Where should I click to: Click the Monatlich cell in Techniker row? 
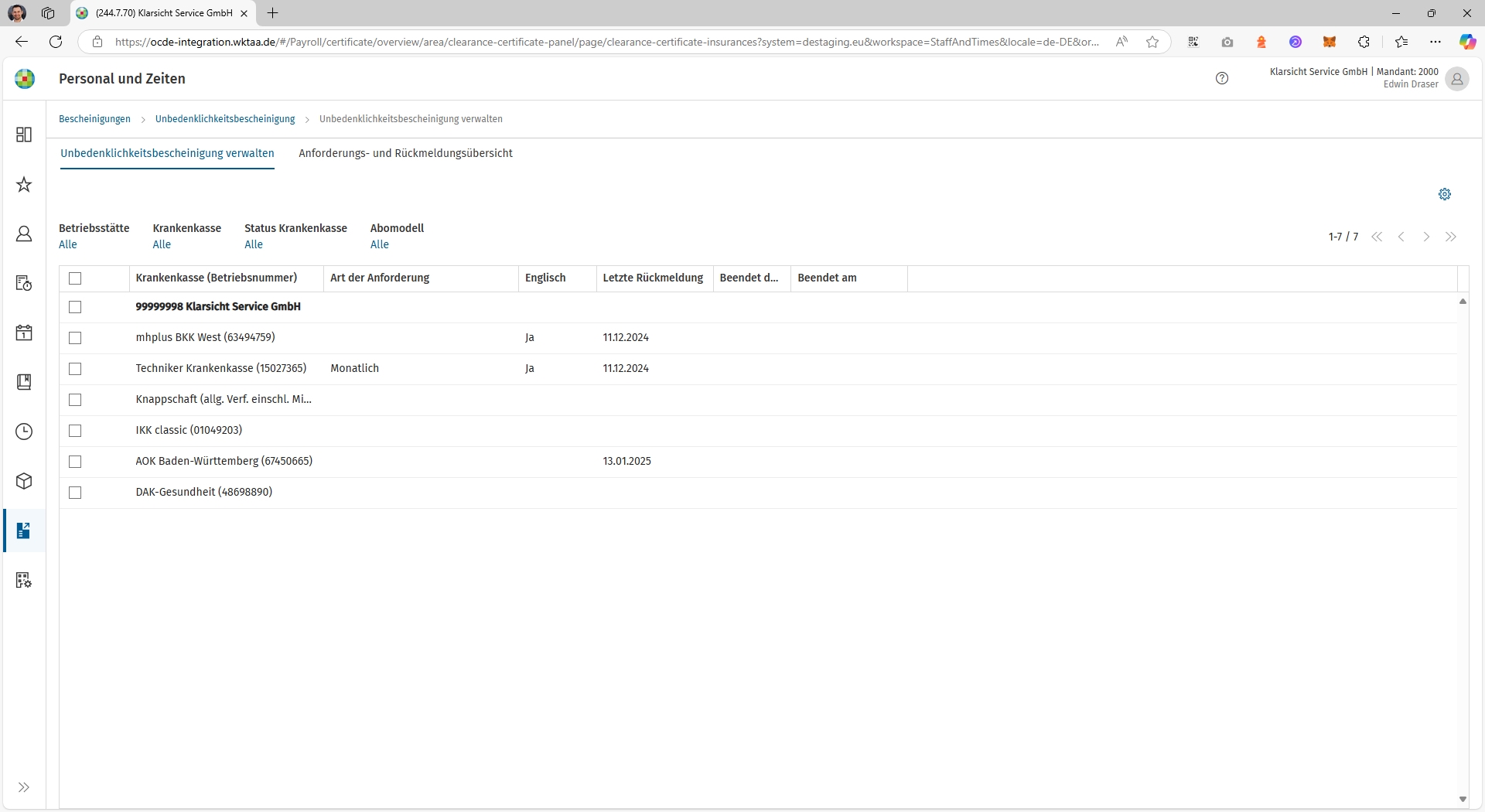[355, 368]
